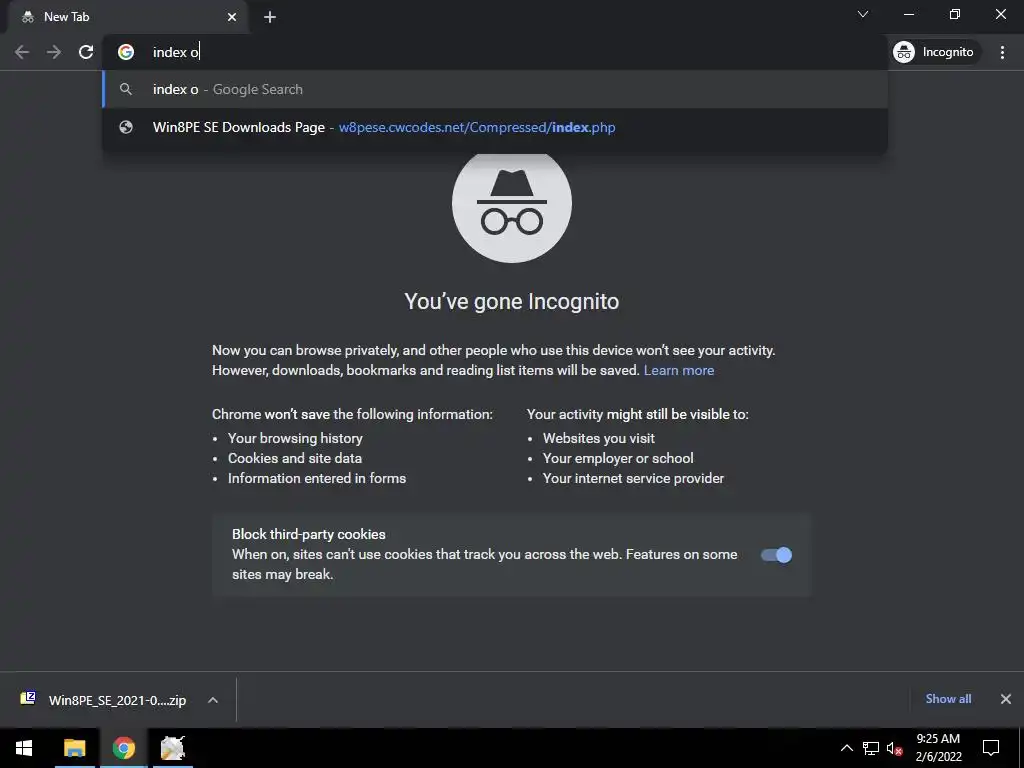
Task: Restore down the Chrome window
Action: [x=955, y=14]
